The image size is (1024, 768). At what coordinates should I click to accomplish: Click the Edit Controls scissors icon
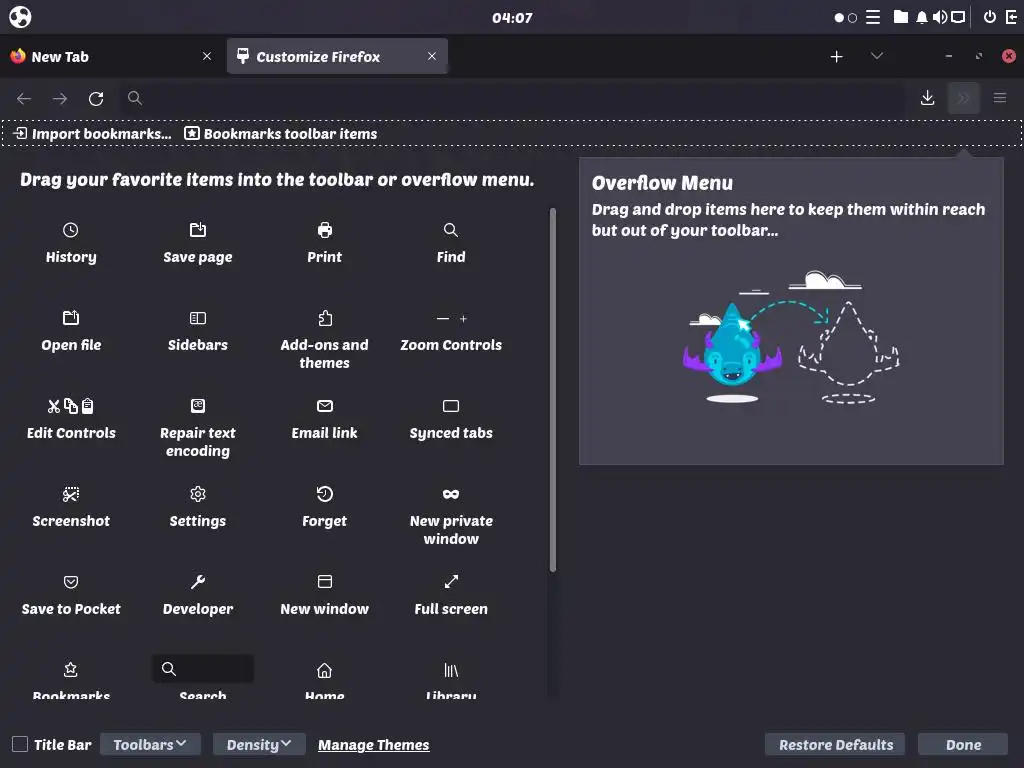tap(54, 406)
